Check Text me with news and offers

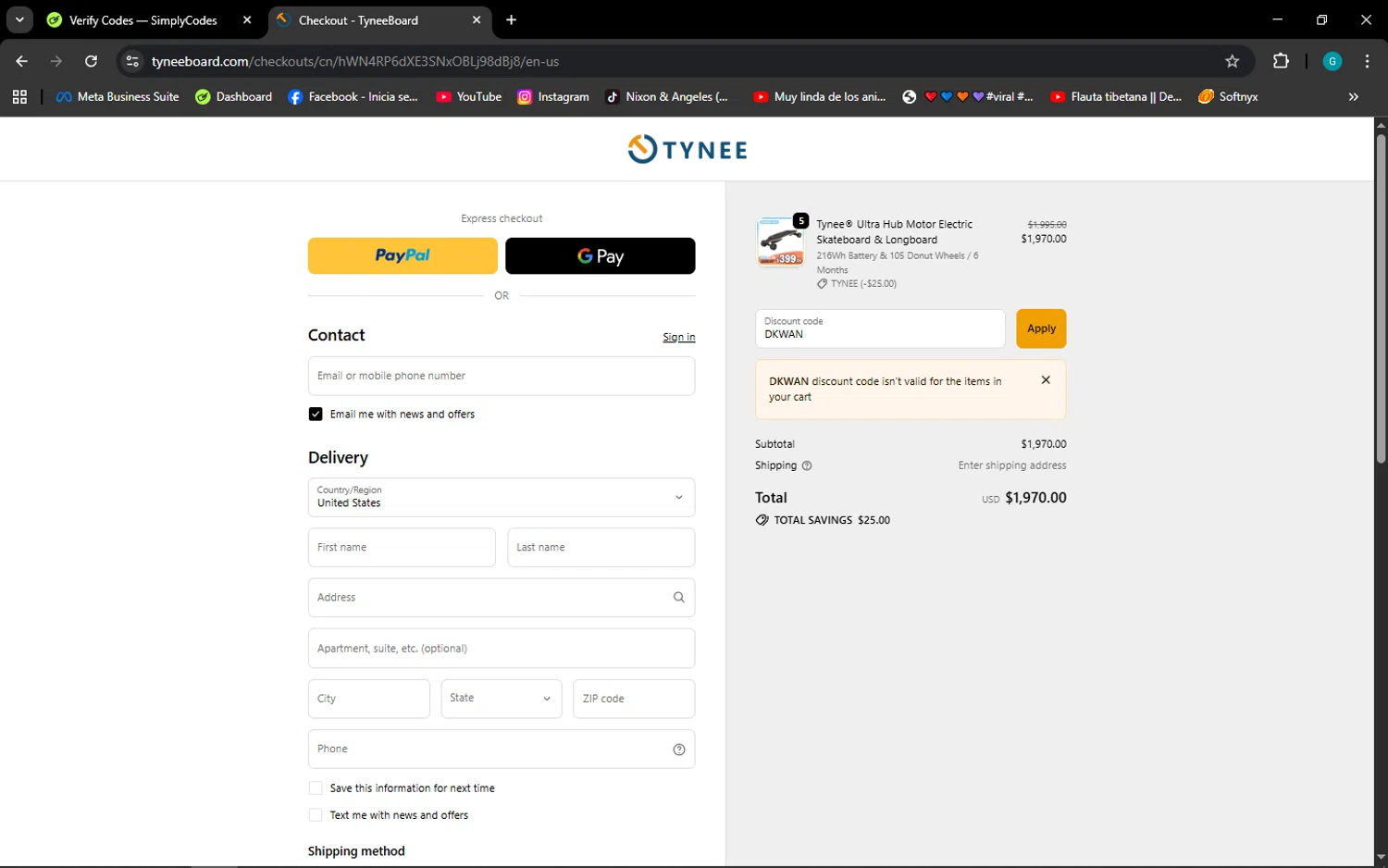316,815
